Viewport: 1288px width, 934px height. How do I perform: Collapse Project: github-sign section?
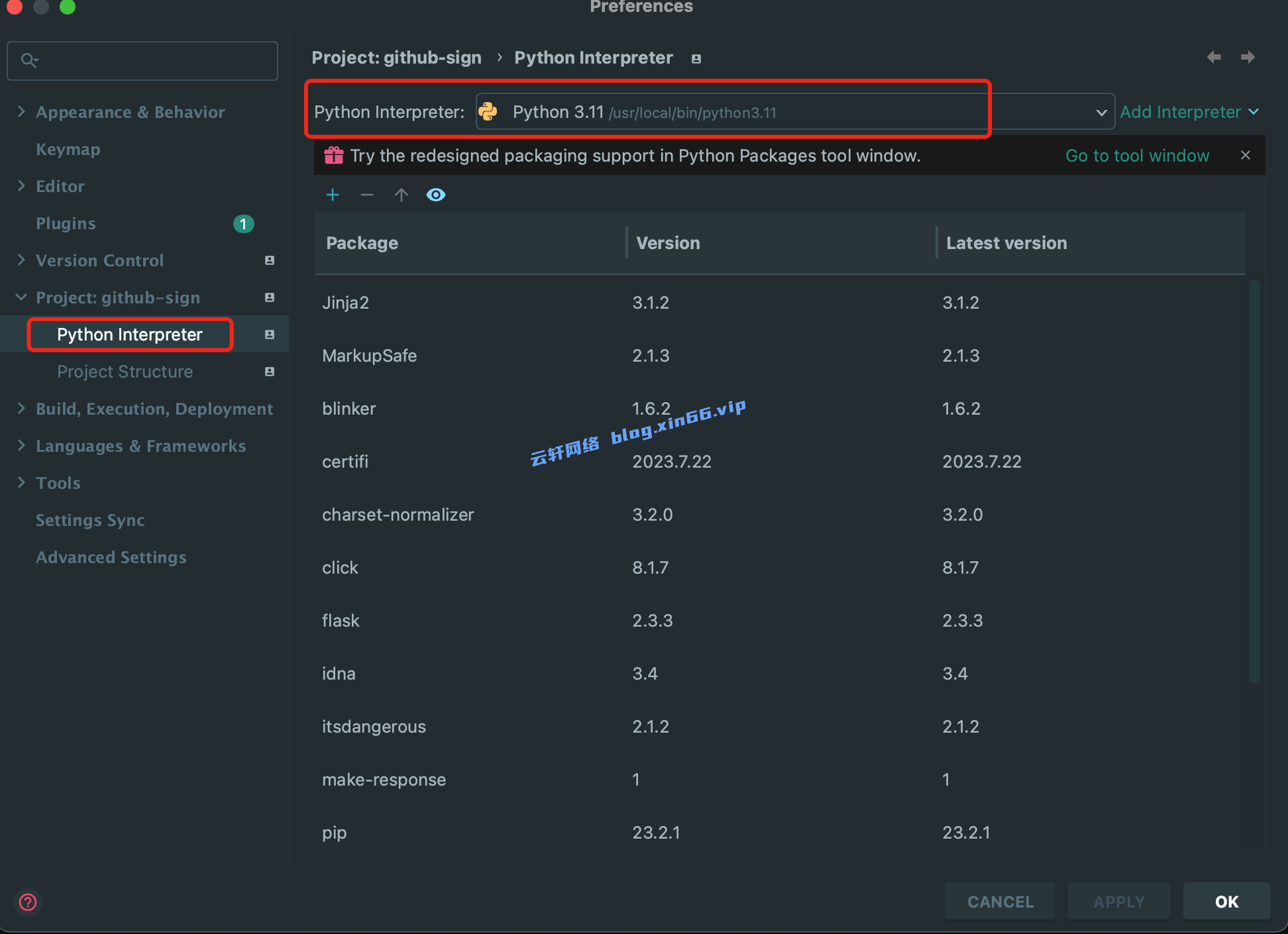pyautogui.click(x=21, y=297)
